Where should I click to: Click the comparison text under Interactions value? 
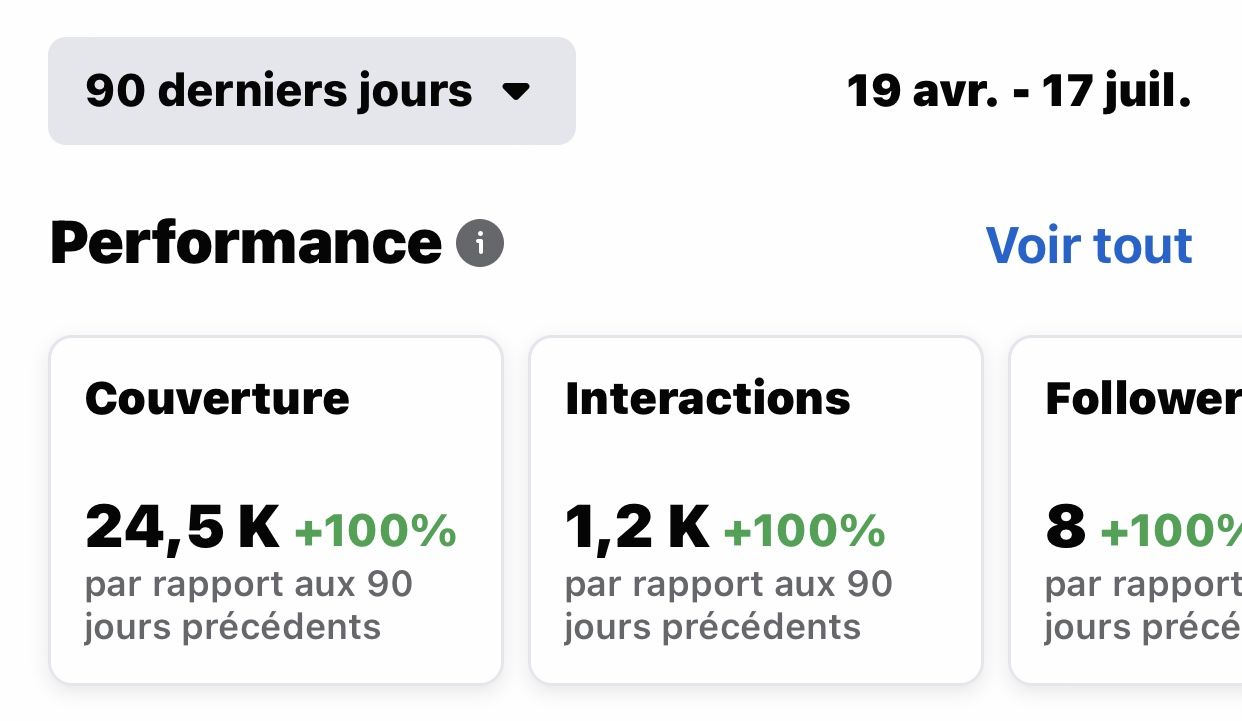[729, 605]
